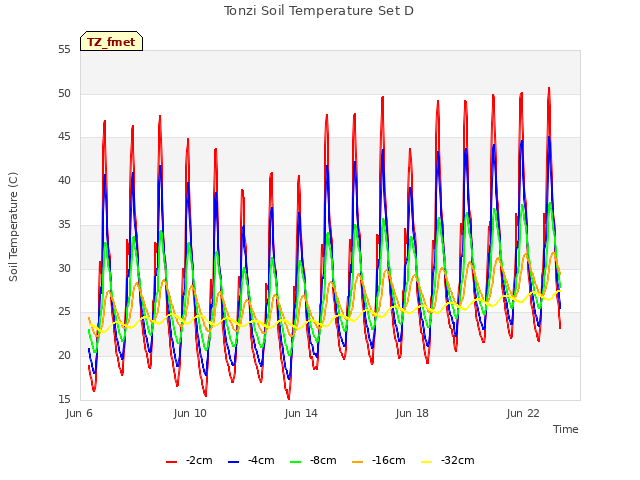Toggle the -8cm series in the legend

(313, 461)
